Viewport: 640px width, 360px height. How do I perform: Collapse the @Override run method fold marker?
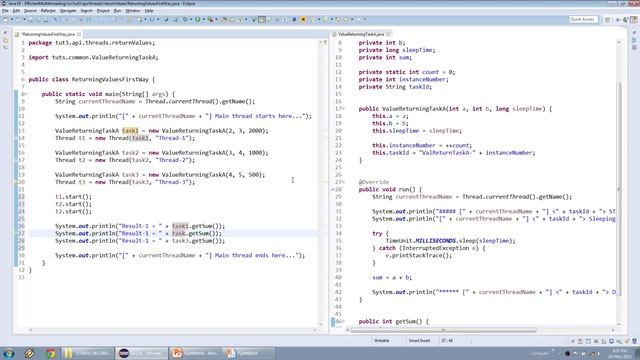coord(344,182)
